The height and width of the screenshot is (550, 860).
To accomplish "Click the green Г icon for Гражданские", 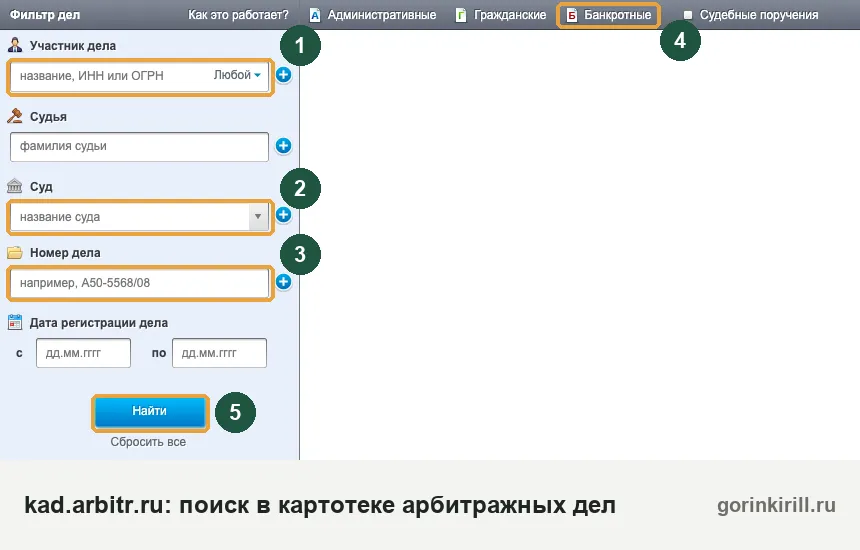I will tap(461, 15).
